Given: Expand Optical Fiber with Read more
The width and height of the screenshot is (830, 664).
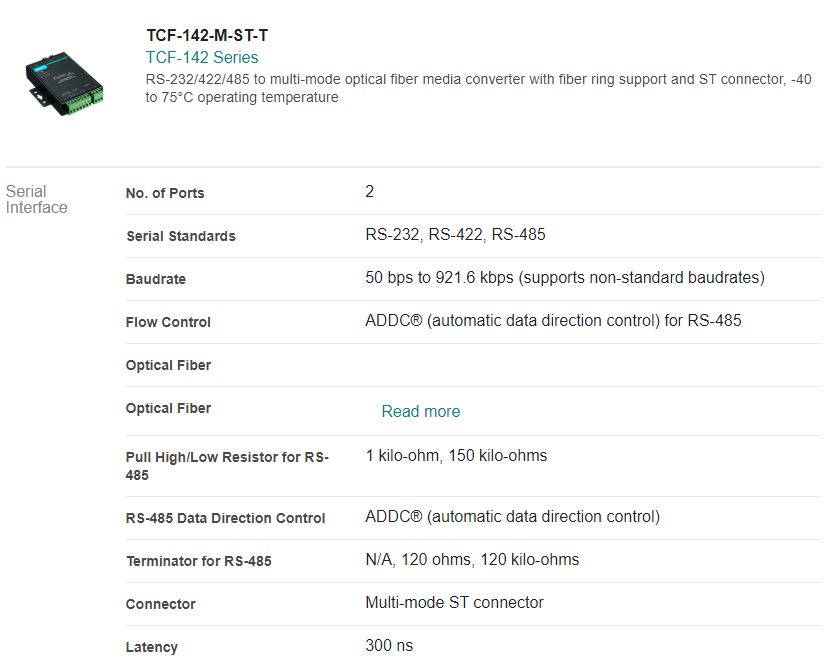Looking at the screenshot, I should point(421,411).
